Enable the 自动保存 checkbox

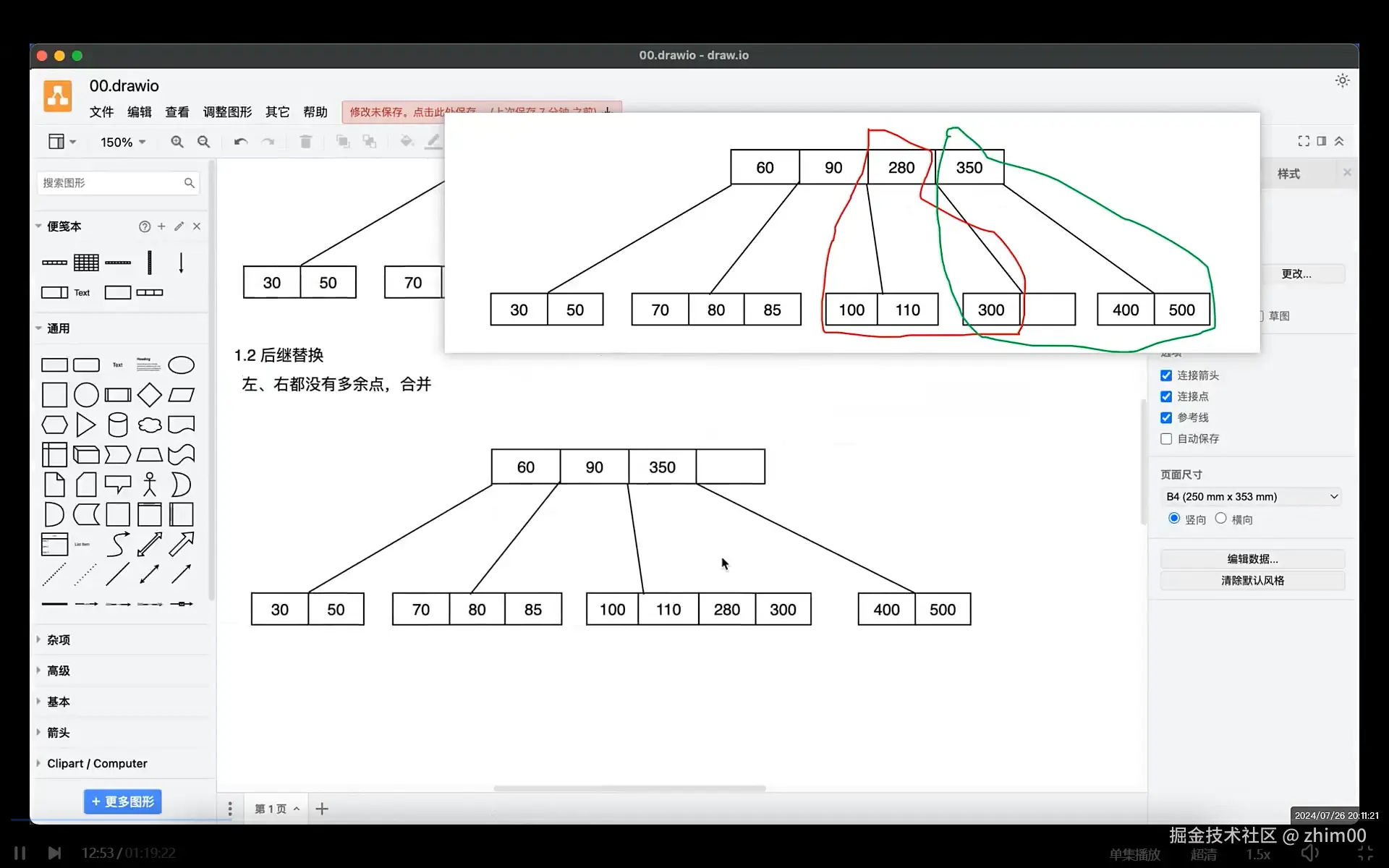tap(1166, 439)
